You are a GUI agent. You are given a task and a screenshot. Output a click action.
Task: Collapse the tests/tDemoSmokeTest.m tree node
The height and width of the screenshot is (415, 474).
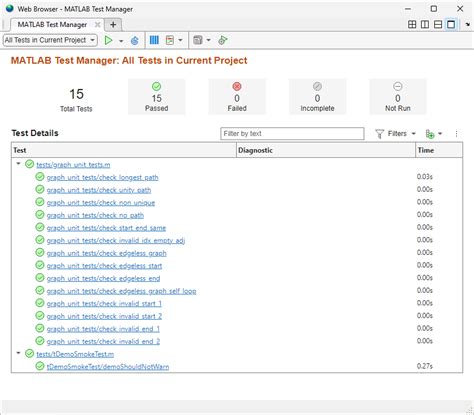point(19,353)
